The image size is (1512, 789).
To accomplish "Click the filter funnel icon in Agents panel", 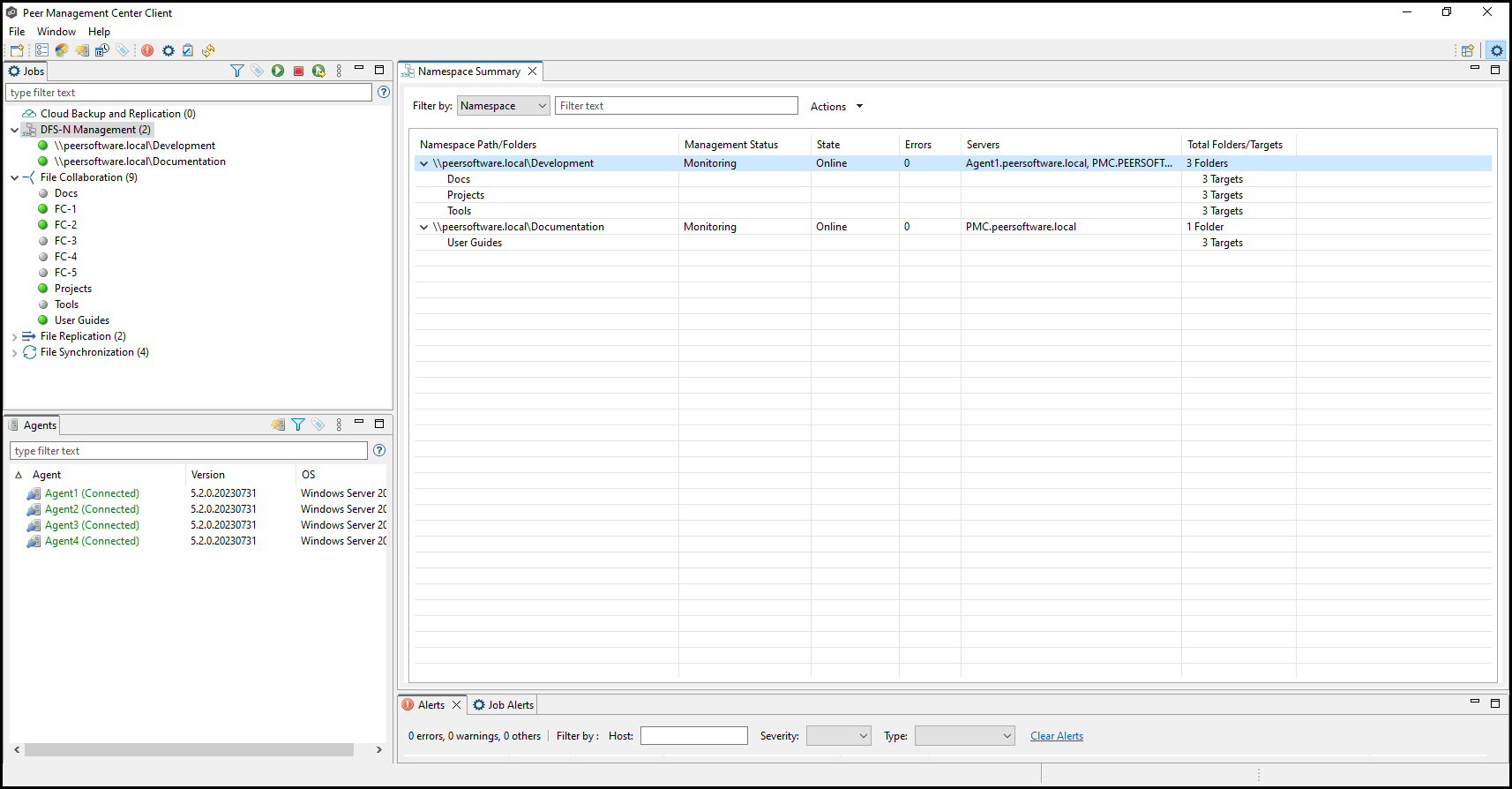I will 298,425.
